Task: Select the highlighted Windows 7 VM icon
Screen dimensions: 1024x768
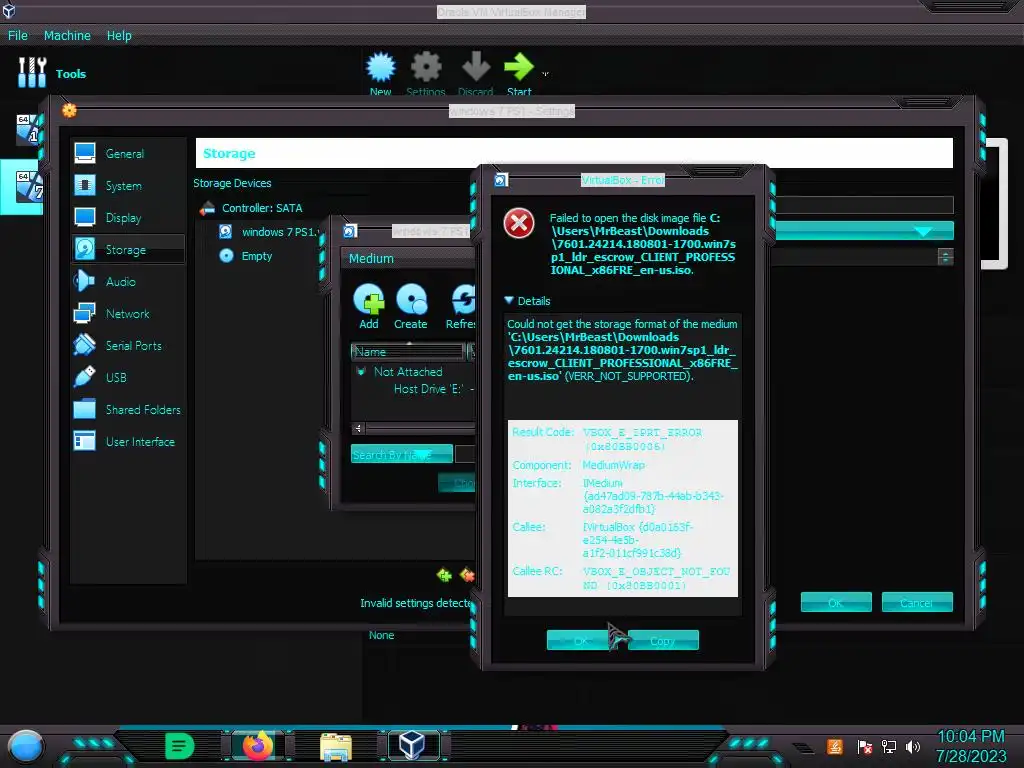Action: (29, 186)
